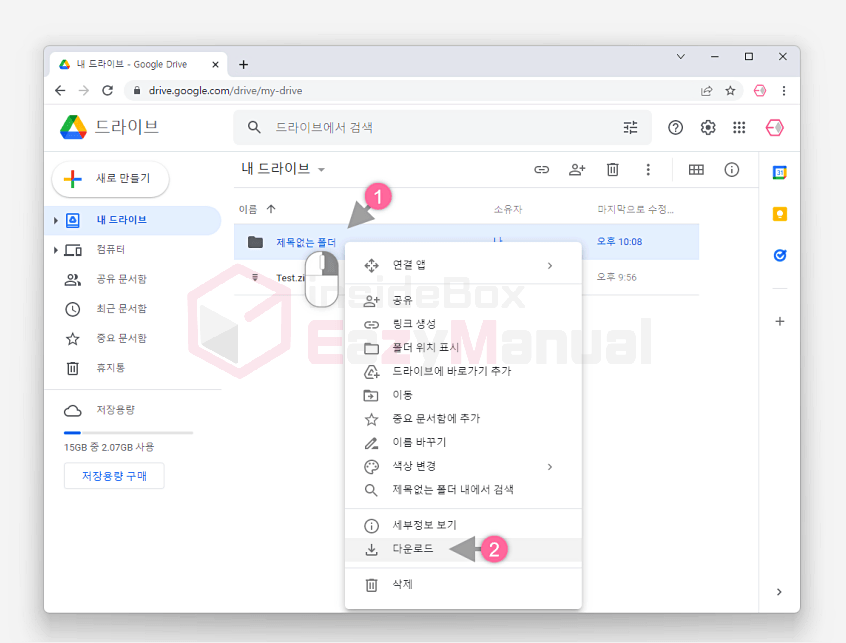Choose 중요 문서함에 추가 menu item
This screenshot has height=643, width=846.
coord(463,419)
